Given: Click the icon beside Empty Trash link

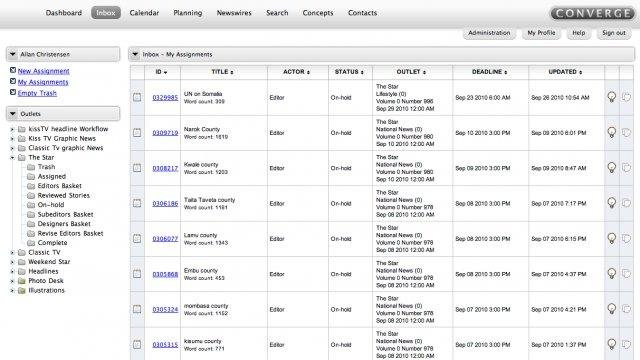Looking at the screenshot, I should point(13,92).
